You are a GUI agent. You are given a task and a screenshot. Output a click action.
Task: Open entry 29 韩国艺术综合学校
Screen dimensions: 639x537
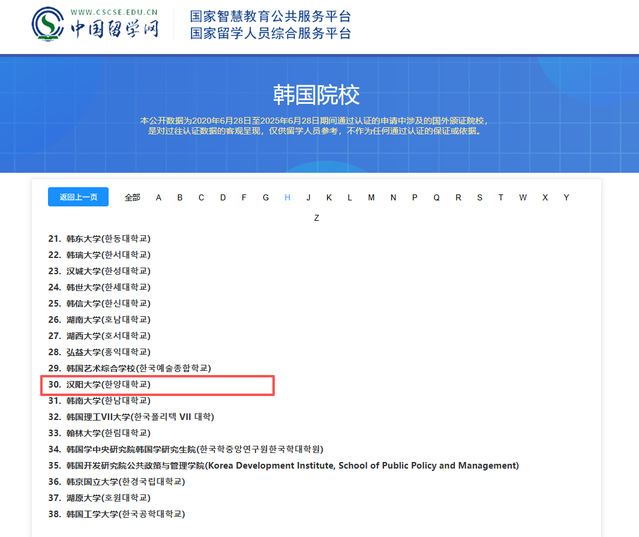point(130,368)
